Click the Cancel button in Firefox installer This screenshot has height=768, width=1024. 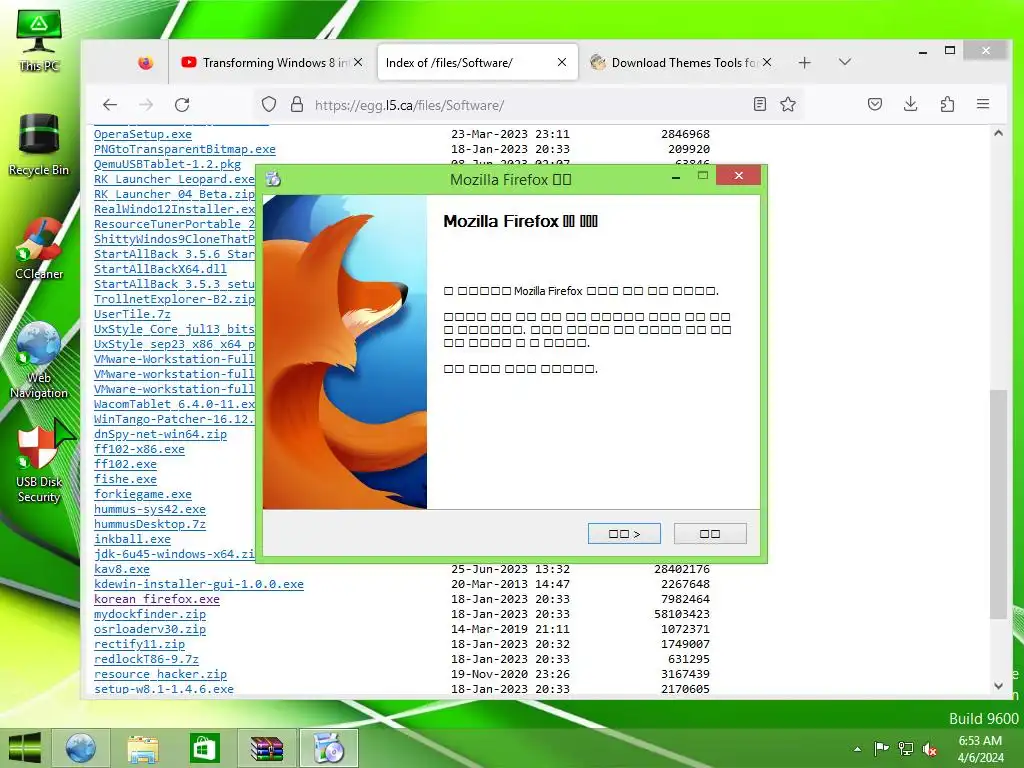[710, 534]
